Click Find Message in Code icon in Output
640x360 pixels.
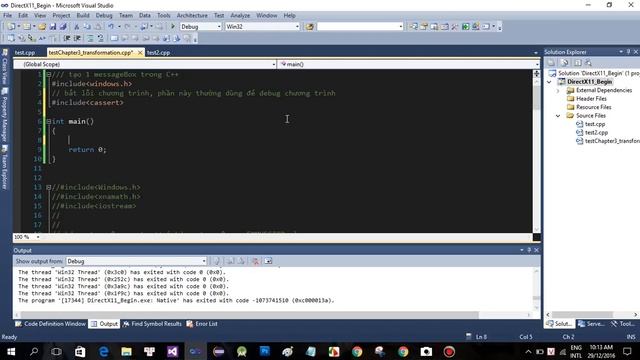(217, 261)
